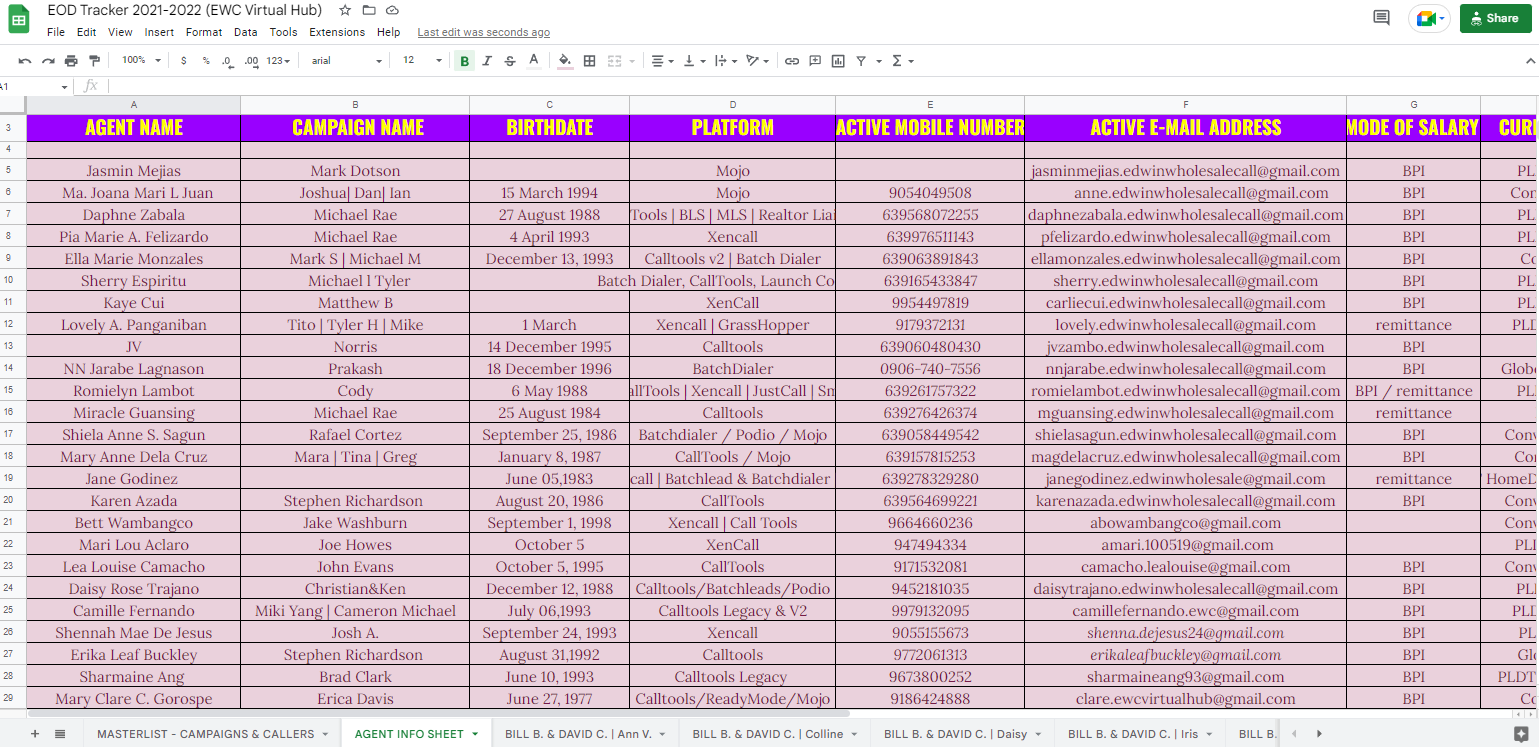Open the Insert menu
This screenshot has height=747, width=1539.
click(x=159, y=32)
